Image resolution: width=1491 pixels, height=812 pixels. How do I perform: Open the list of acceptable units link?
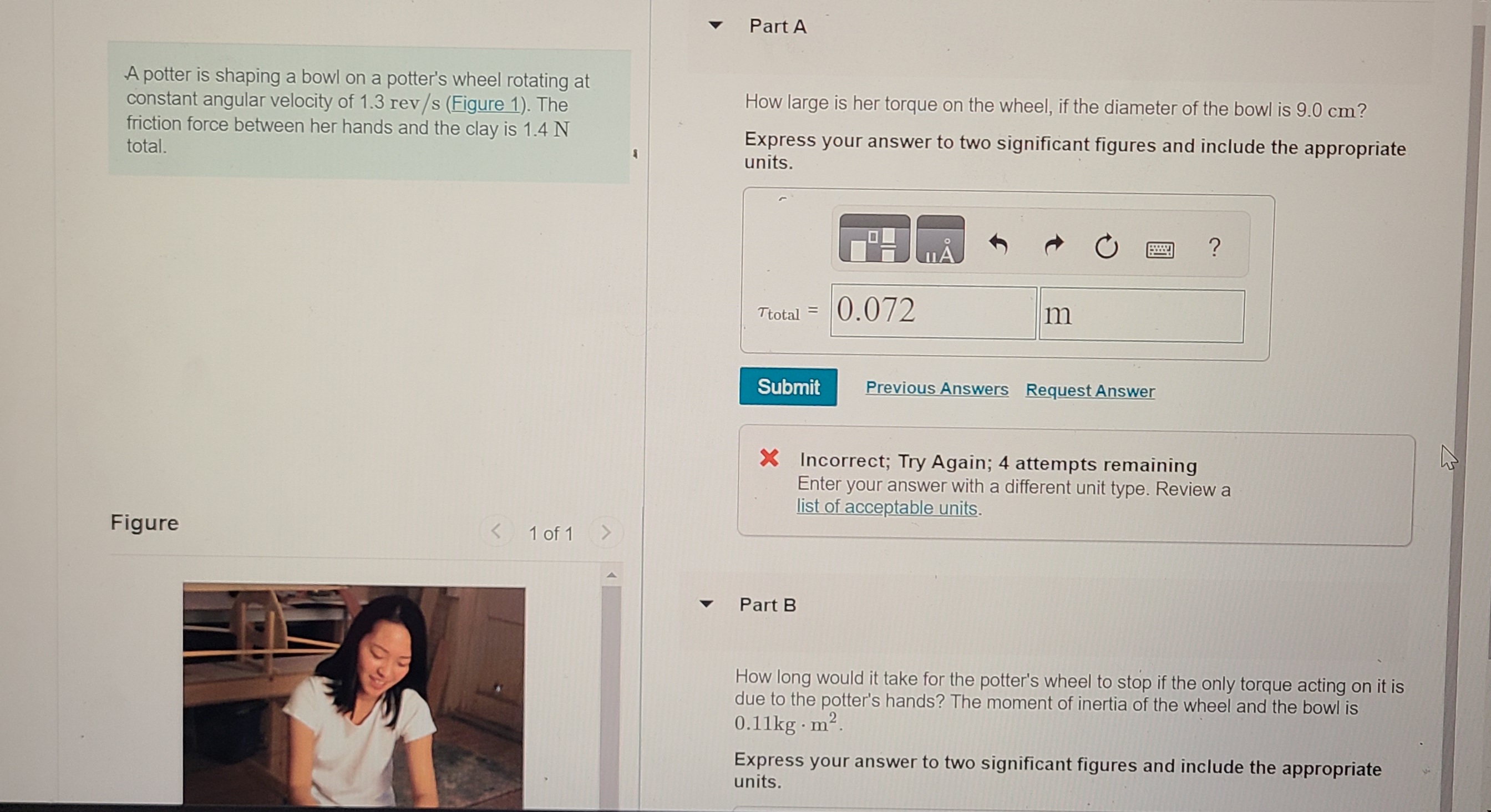click(887, 507)
